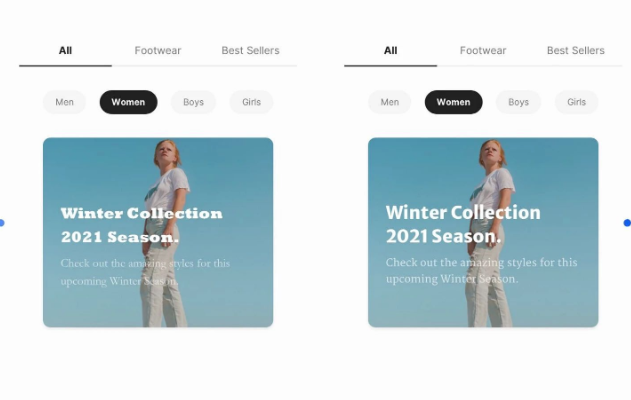
Task: Select the All tab in right preview
Action: (390, 51)
